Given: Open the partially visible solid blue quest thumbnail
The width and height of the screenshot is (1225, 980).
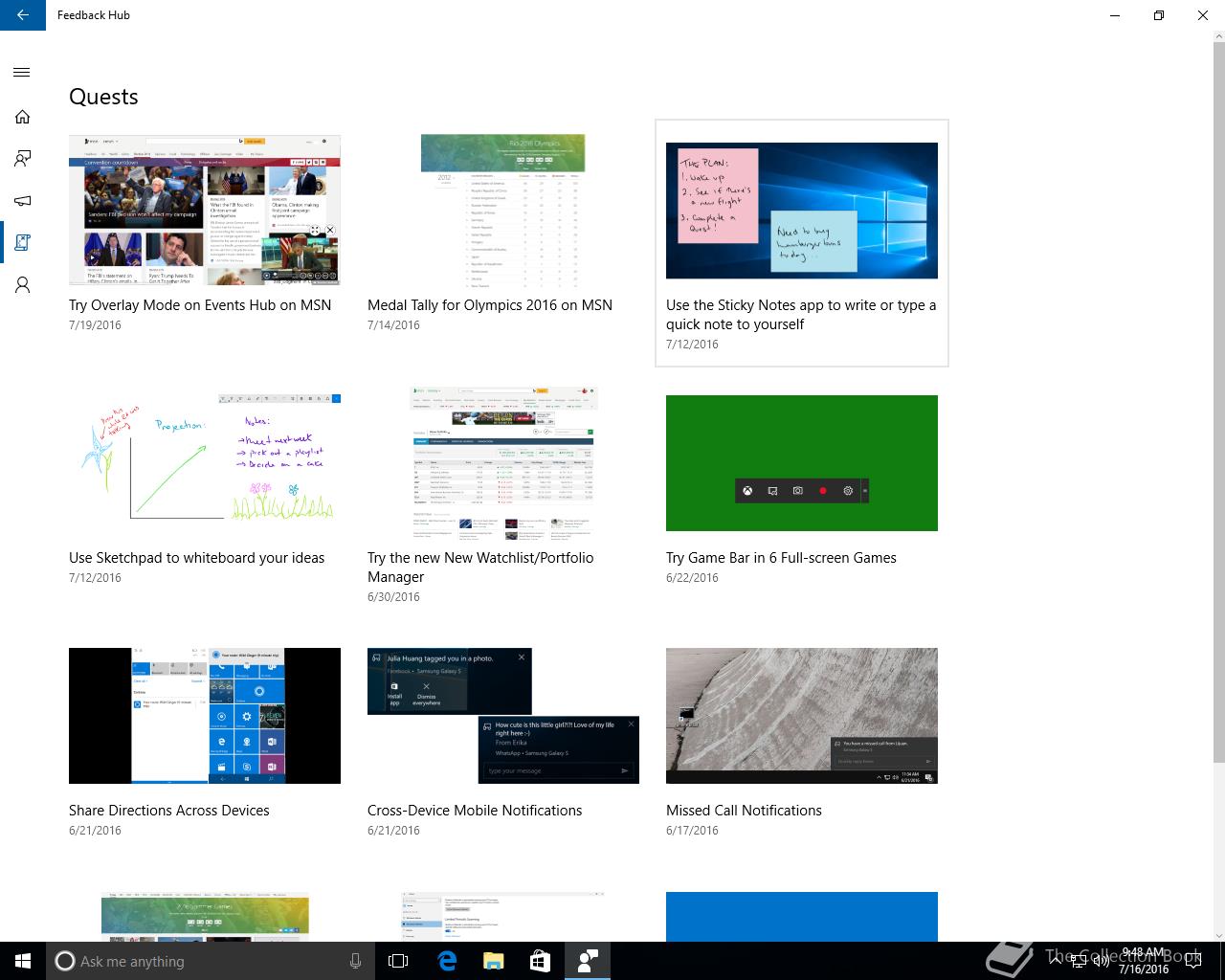Looking at the screenshot, I should 802,917.
